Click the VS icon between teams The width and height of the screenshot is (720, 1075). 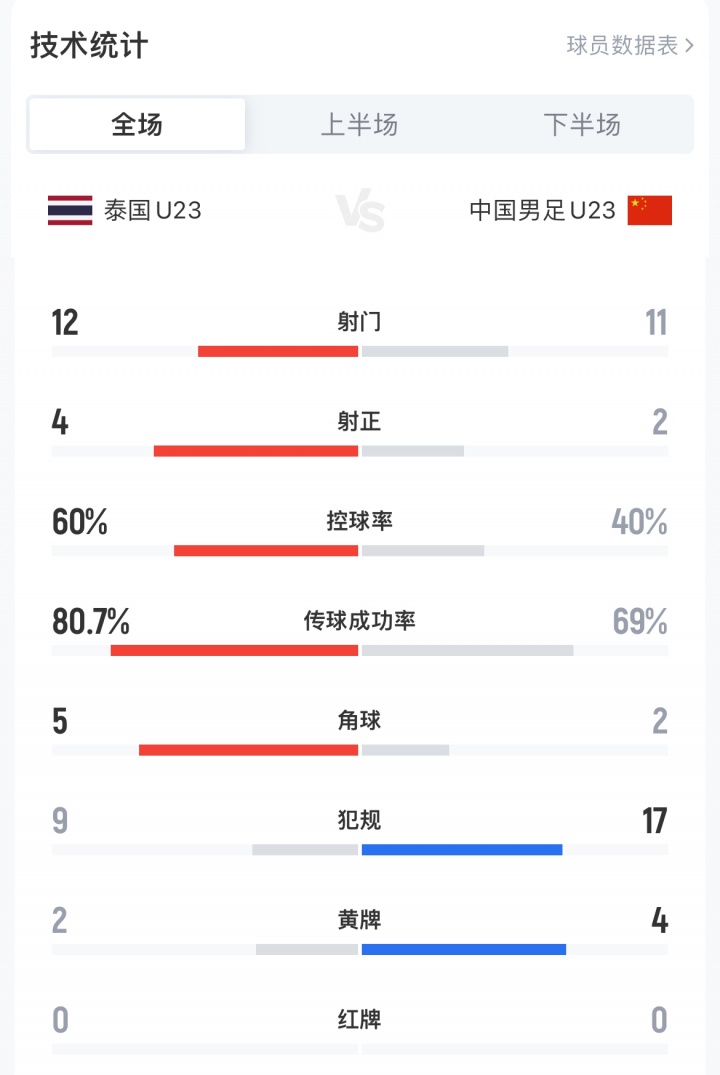(359, 212)
